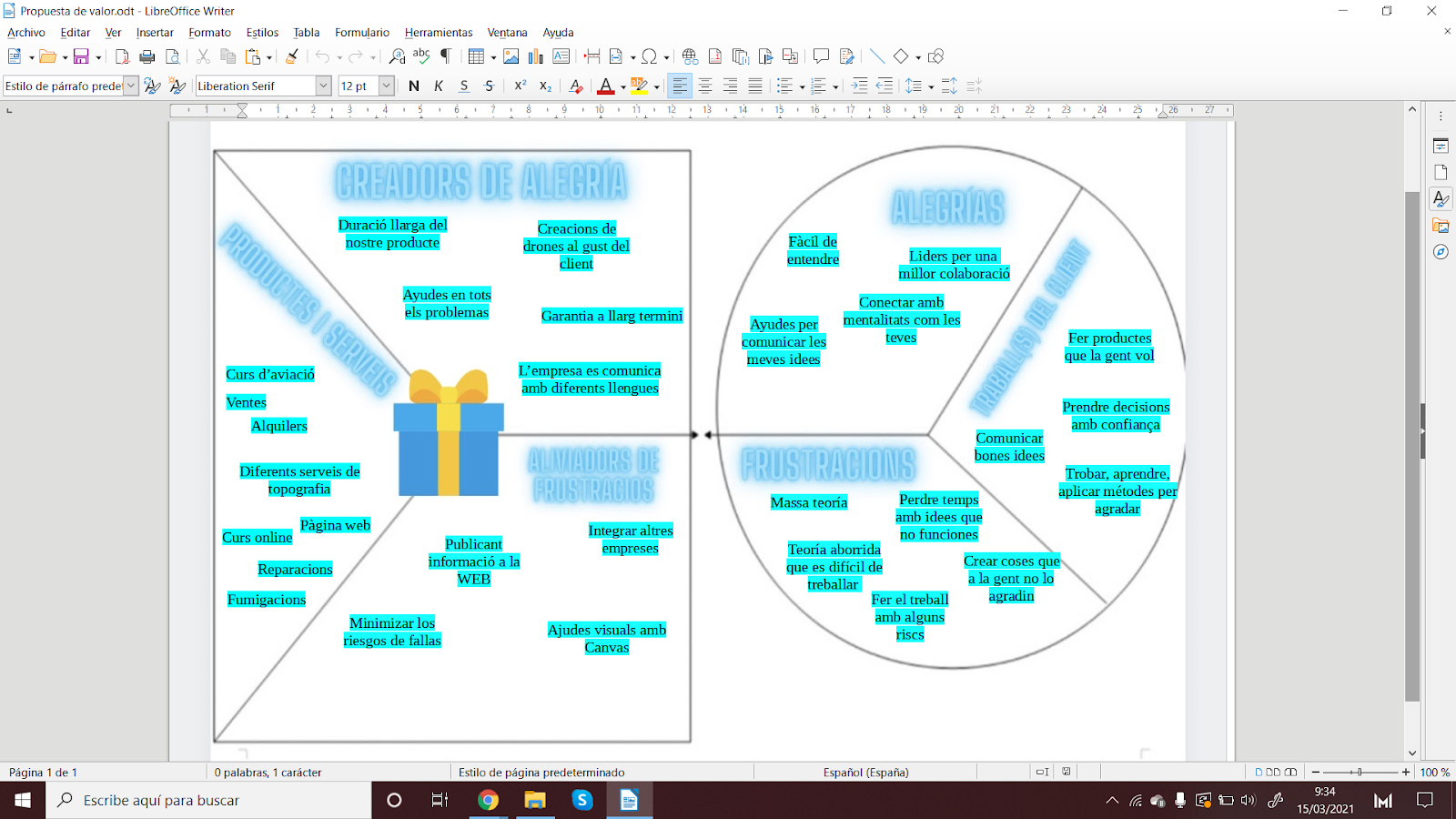Toggle italic (K) formatting
The width and height of the screenshot is (1456, 819).
tap(439, 86)
